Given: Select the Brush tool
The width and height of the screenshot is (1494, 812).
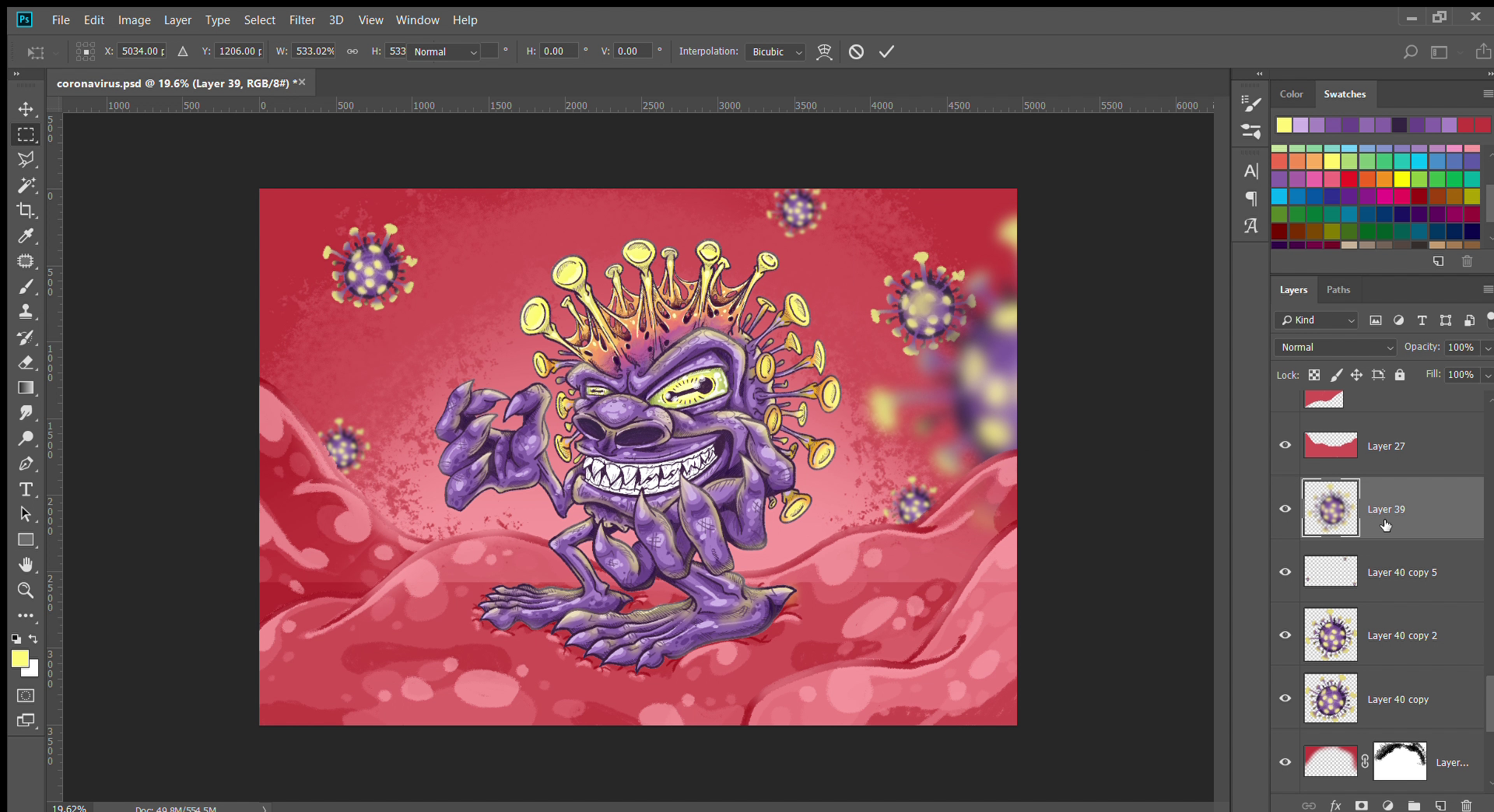Looking at the screenshot, I should click(26, 286).
